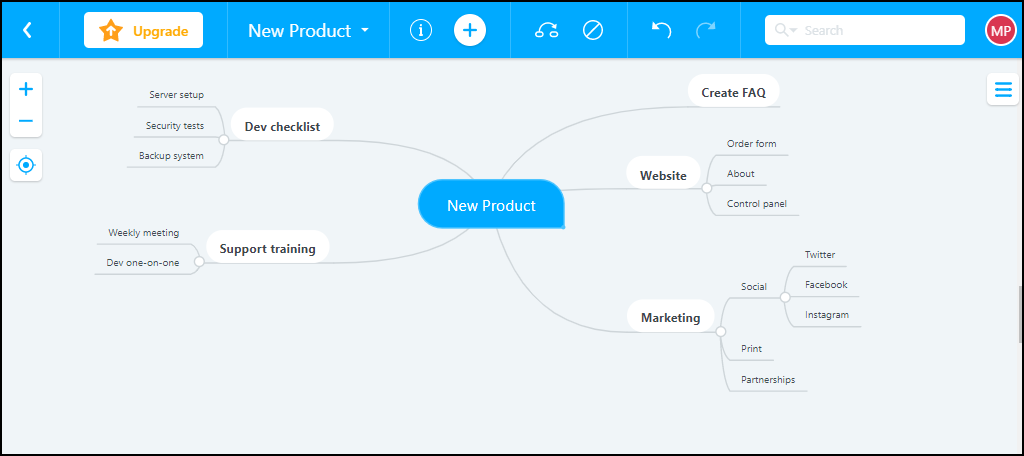Select the Print subtopic
1024x456 pixels.
click(752, 348)
